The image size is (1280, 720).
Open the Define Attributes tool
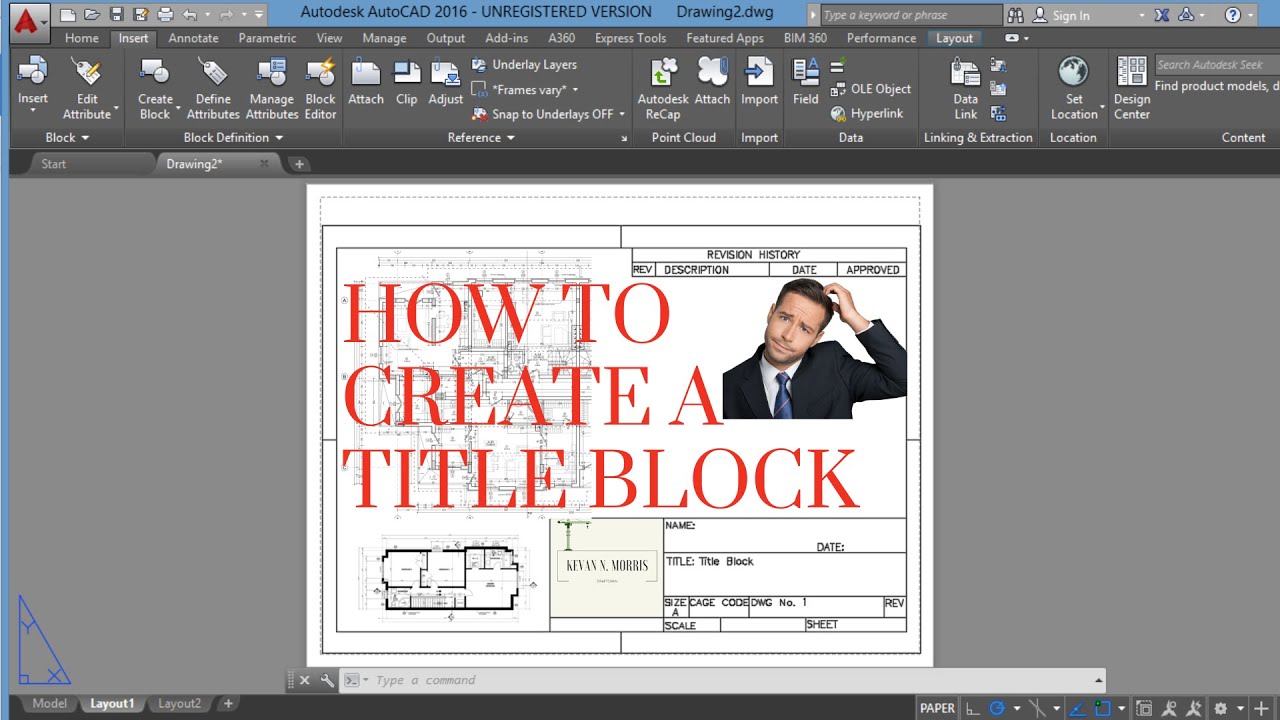tap(213, 88)
